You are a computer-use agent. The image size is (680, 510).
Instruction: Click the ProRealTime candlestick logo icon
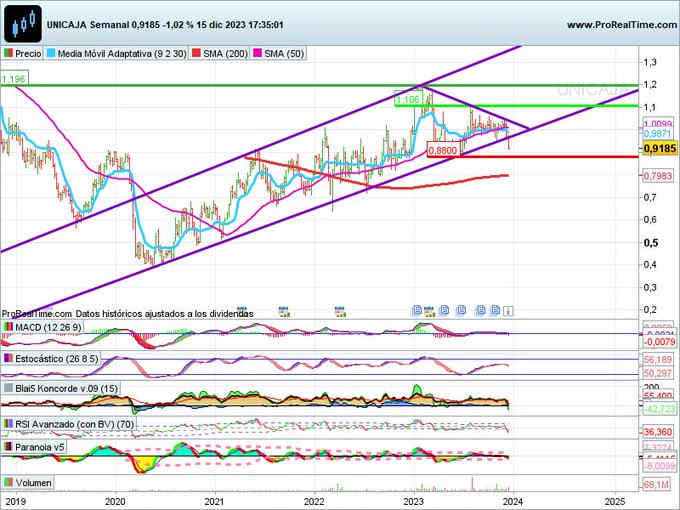tap(23, 23)
